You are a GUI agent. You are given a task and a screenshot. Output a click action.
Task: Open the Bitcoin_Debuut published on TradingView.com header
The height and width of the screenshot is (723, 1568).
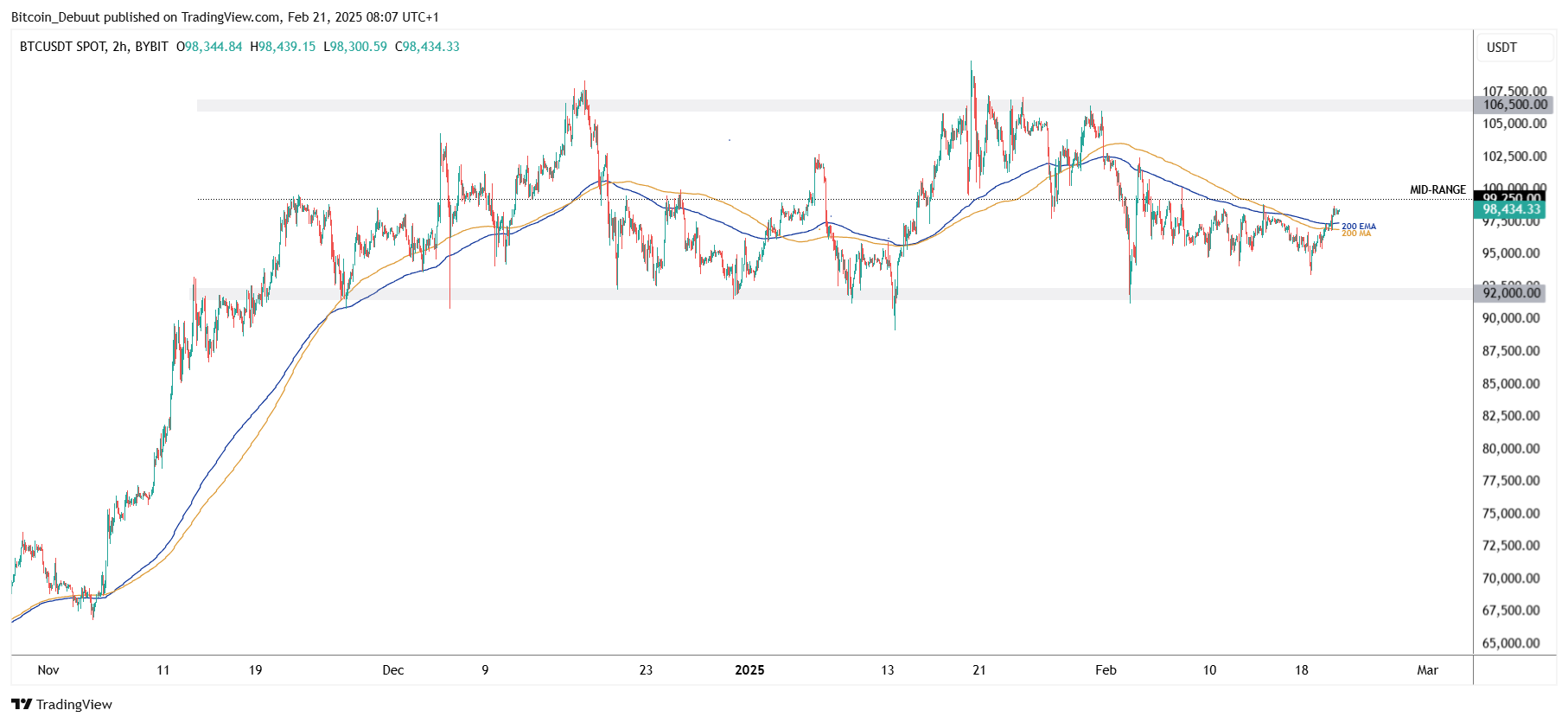coord(225,17)
